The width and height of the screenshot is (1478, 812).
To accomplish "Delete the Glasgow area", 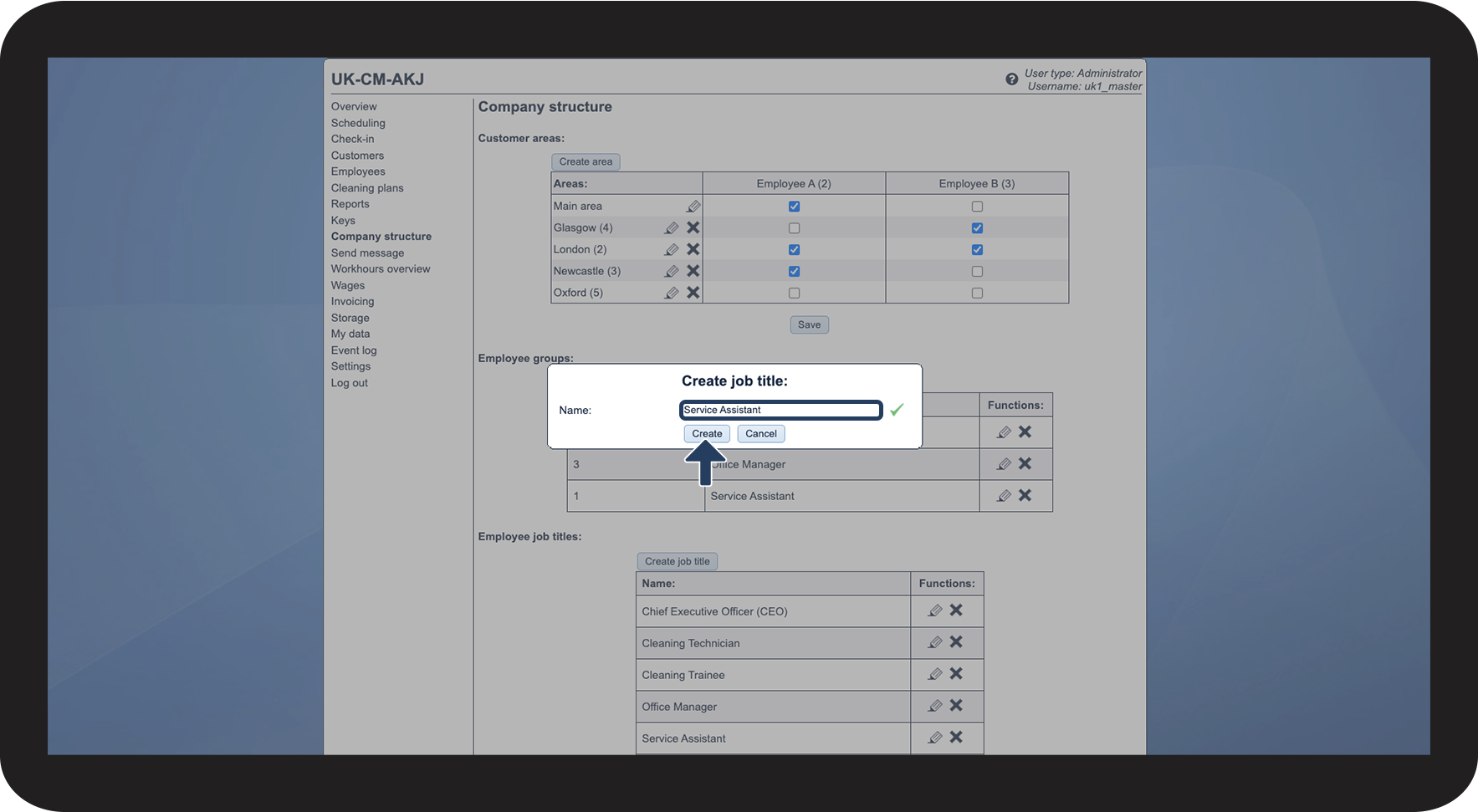I will [x=693, y=227].
